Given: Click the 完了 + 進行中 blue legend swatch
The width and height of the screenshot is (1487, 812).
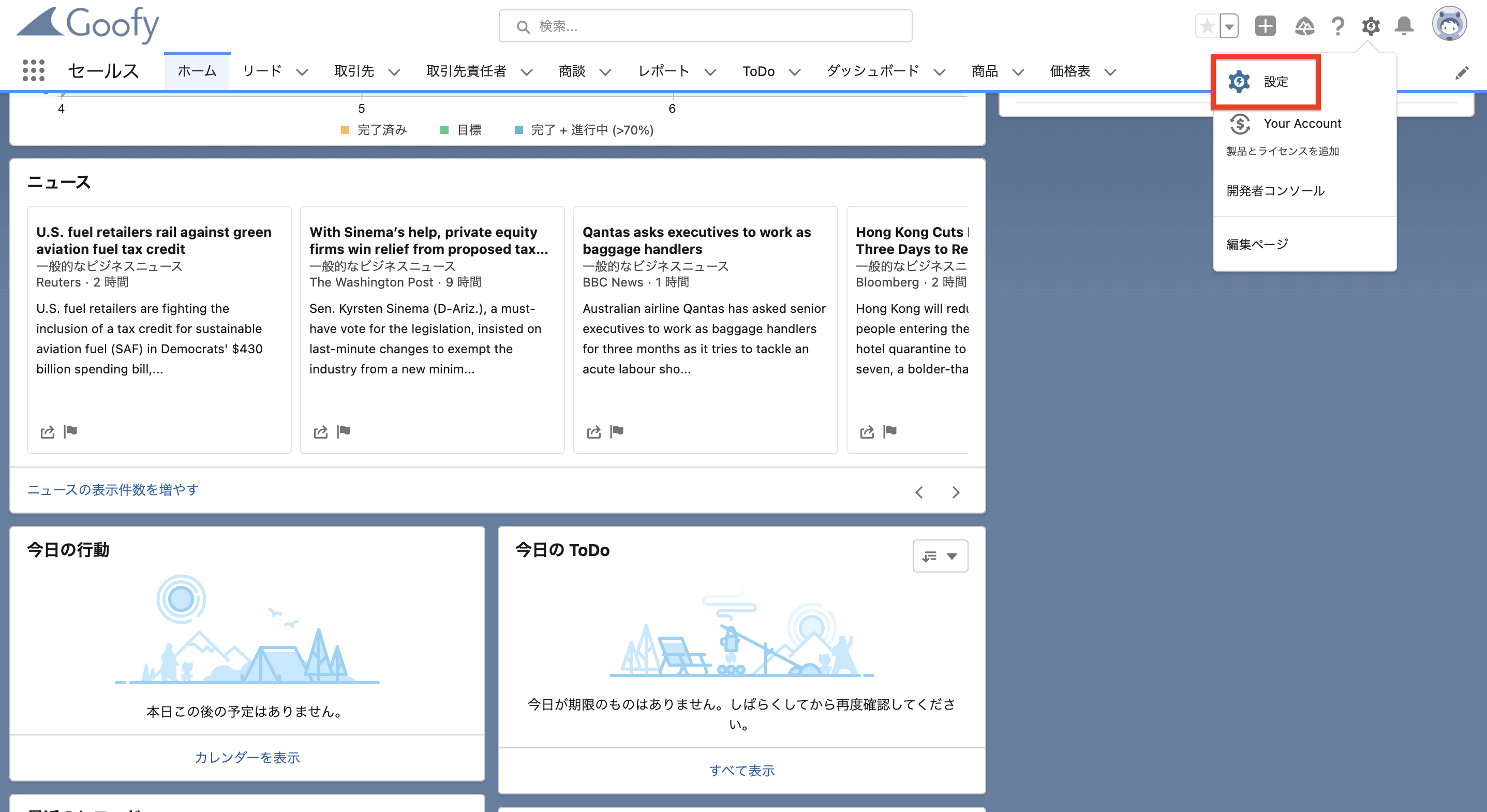Looking at the screenshot, I should [519, 130].
